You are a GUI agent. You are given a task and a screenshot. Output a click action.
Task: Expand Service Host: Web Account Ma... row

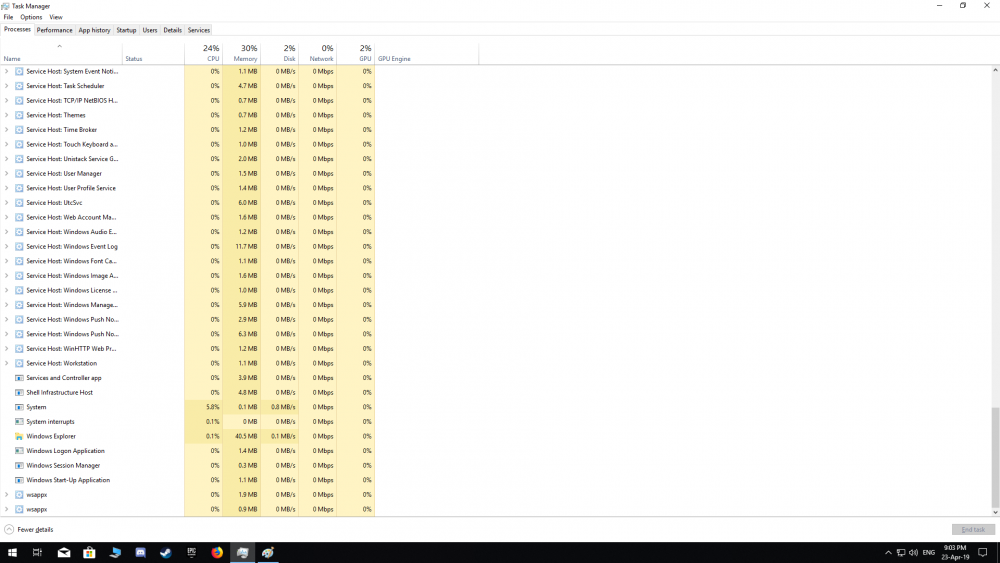tap(6, 217)
